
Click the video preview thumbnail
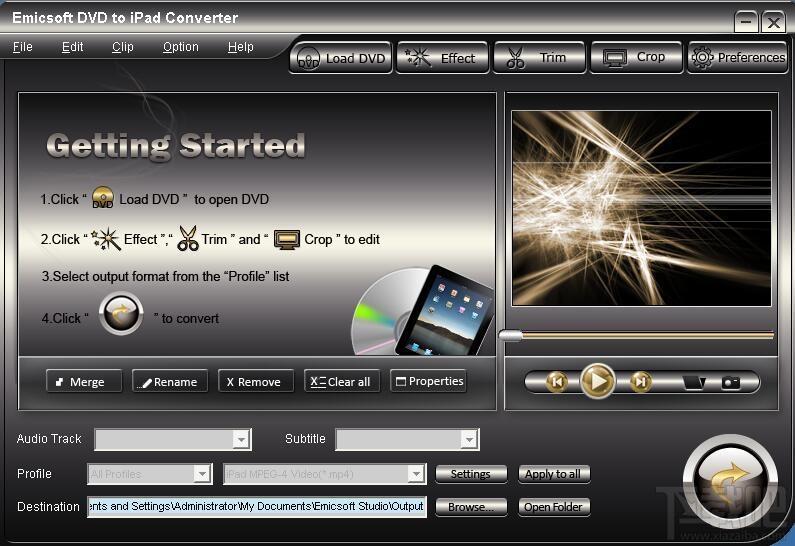coord(641,208)
